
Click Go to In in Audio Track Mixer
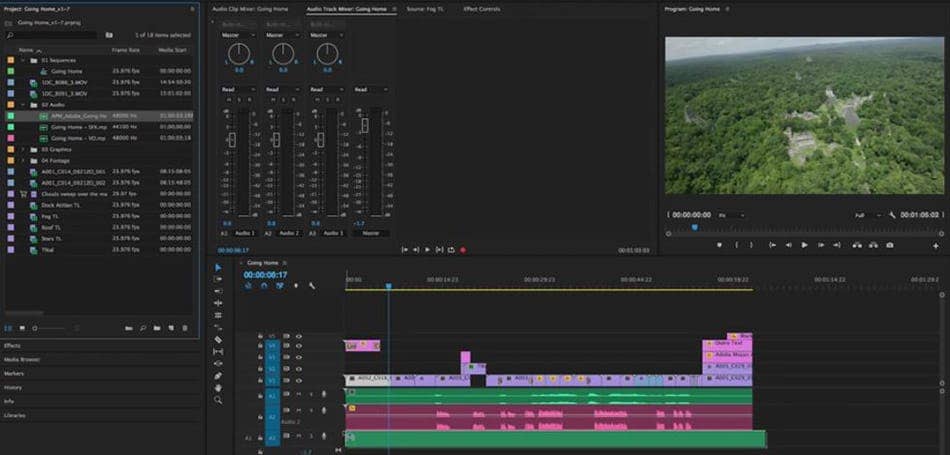405,250
